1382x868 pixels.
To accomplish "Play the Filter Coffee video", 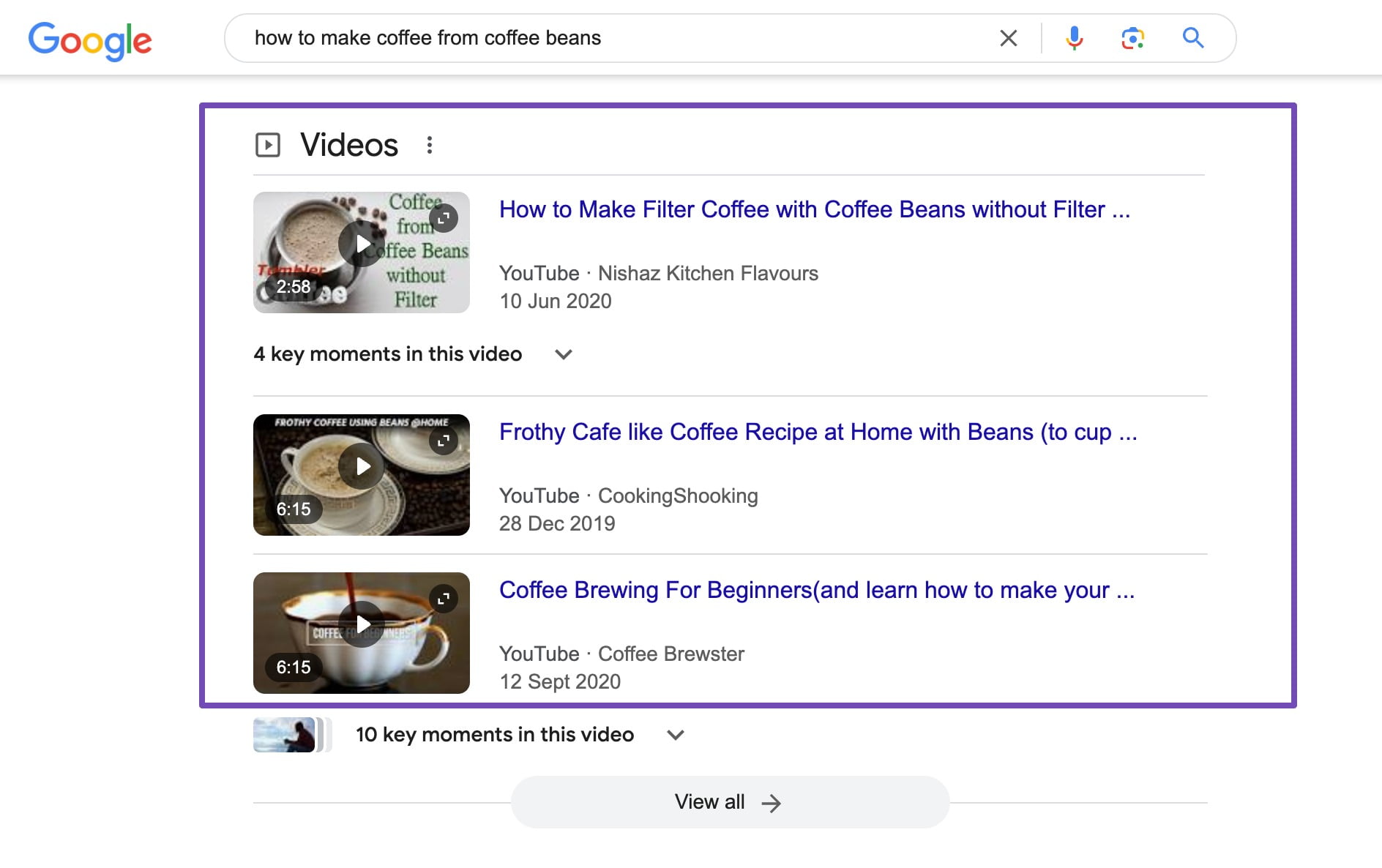I will click(x=362, y=244).
